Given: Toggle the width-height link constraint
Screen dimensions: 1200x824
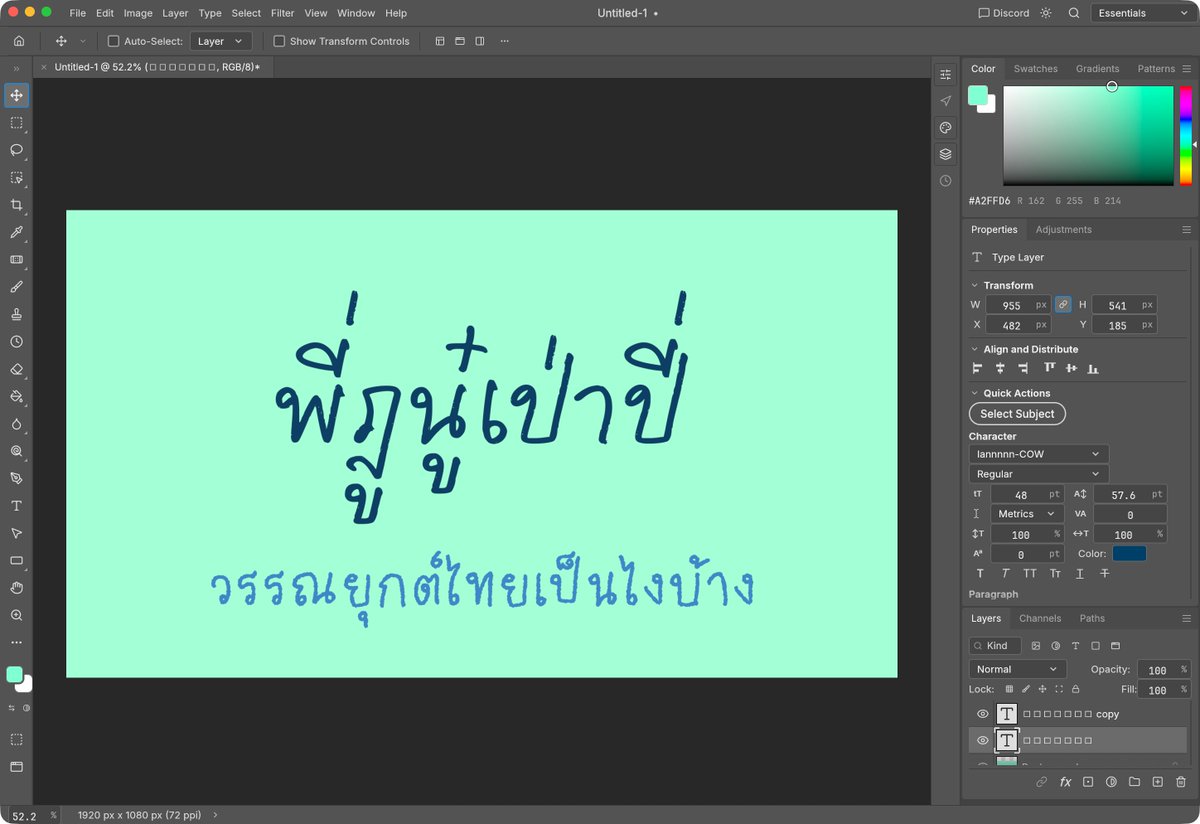Looking at the screenshot, I should click(1063, 305).
